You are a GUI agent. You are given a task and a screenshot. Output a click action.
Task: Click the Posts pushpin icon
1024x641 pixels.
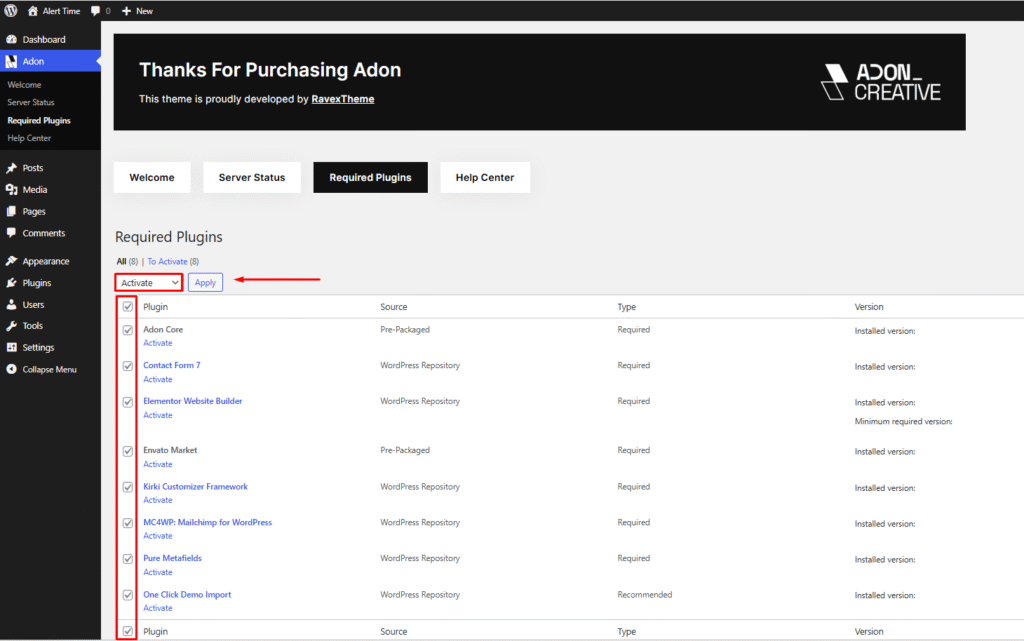click(11, 168)
